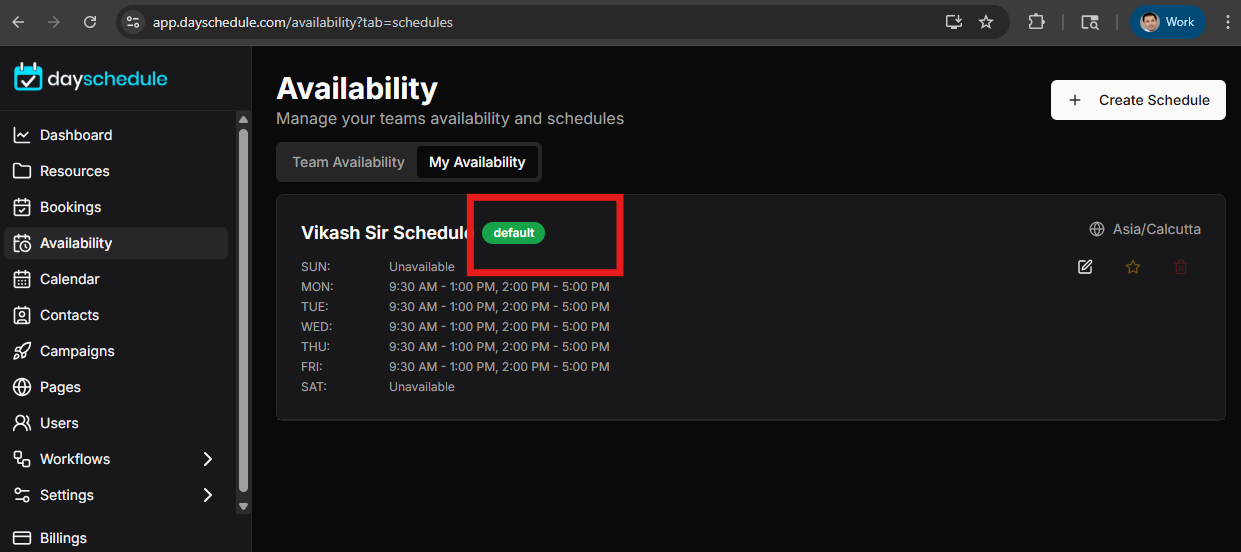The image size is (1241, 552).
Task: Open the Campaigns rocket item
Action: pyautogui.click(x=76, y=351)
